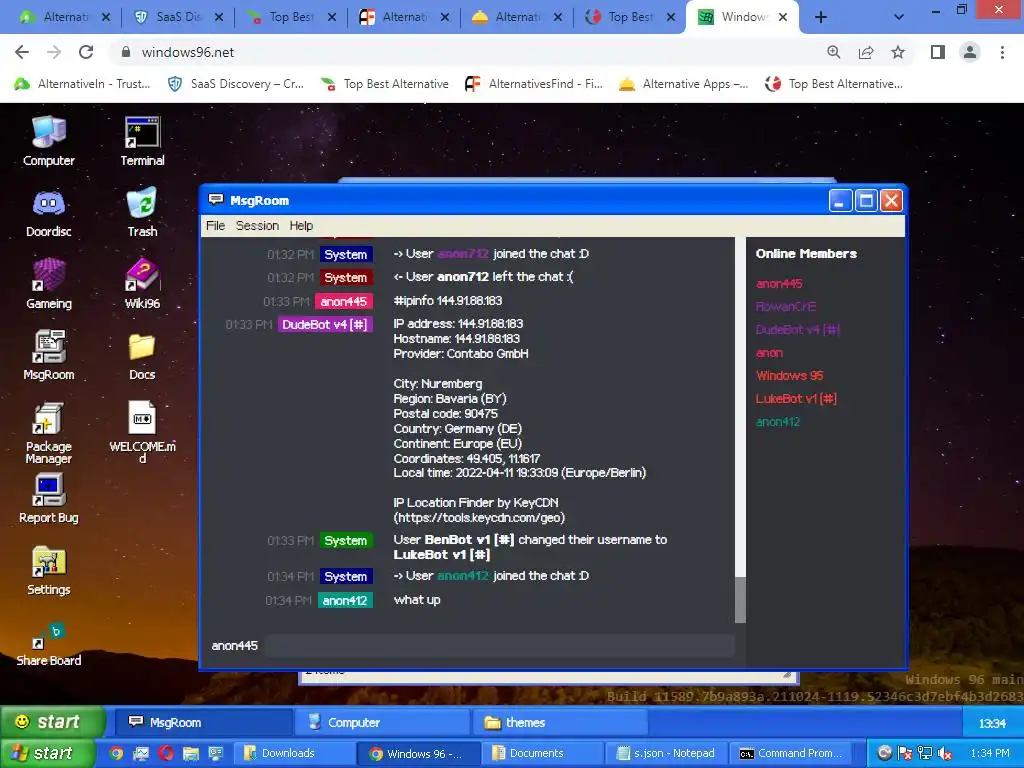Open the Chrome profile avatar
Screen dimensions: 1024x768
click(970, 52)
